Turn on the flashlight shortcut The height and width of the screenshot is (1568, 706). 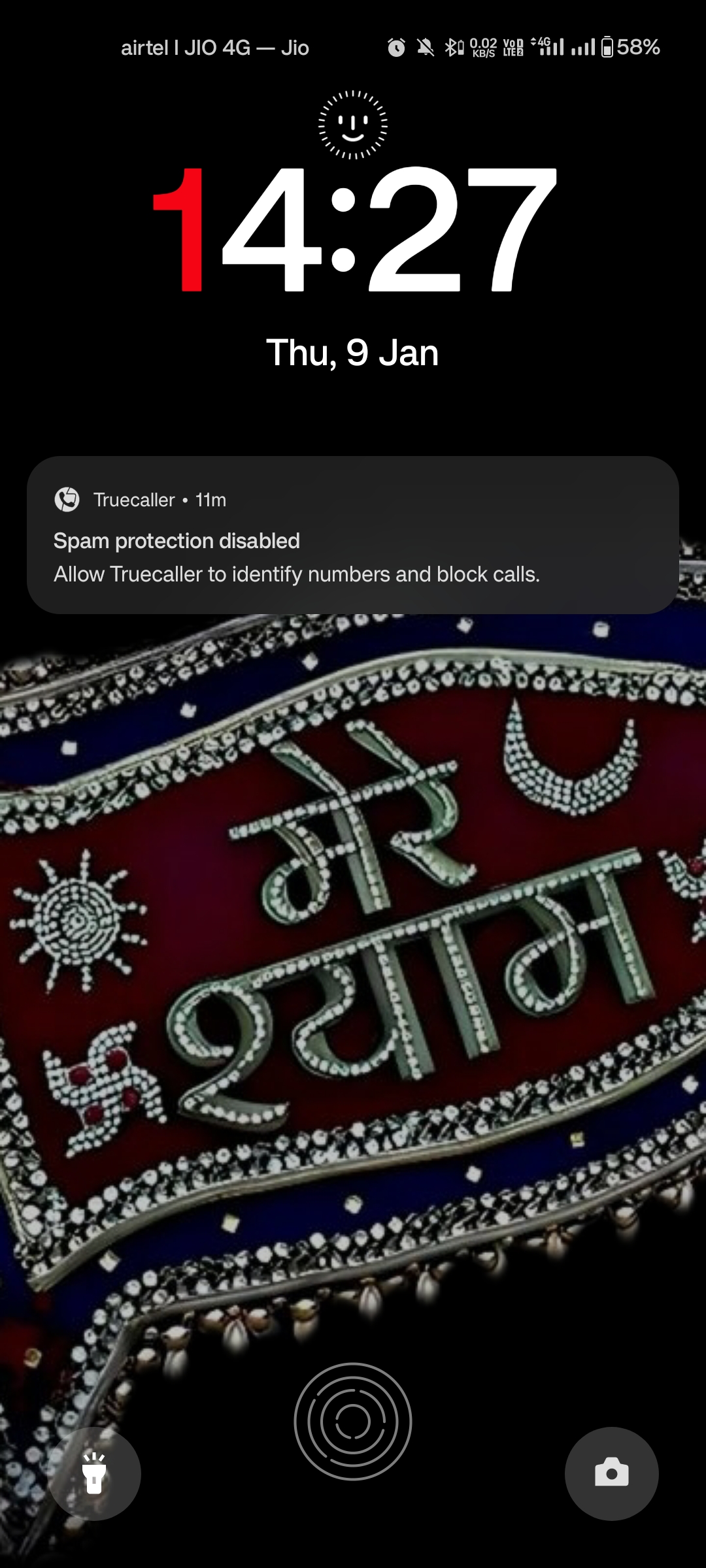click(x=95, y=1473)
